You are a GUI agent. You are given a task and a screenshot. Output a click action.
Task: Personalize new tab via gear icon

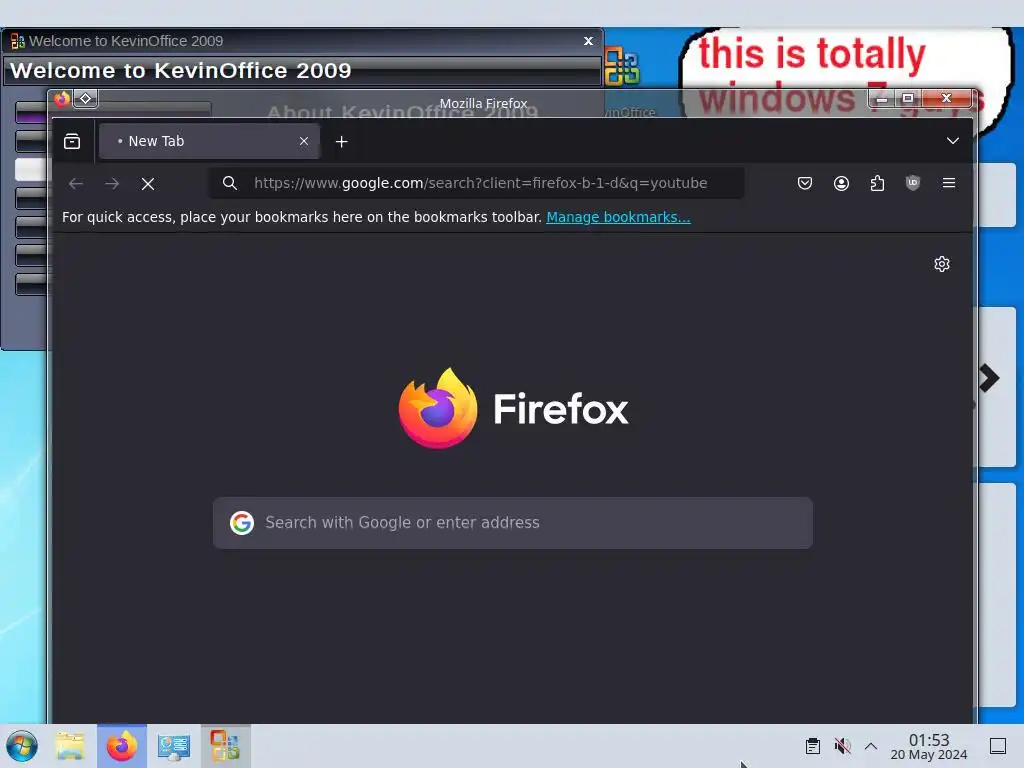click(942, 264)
